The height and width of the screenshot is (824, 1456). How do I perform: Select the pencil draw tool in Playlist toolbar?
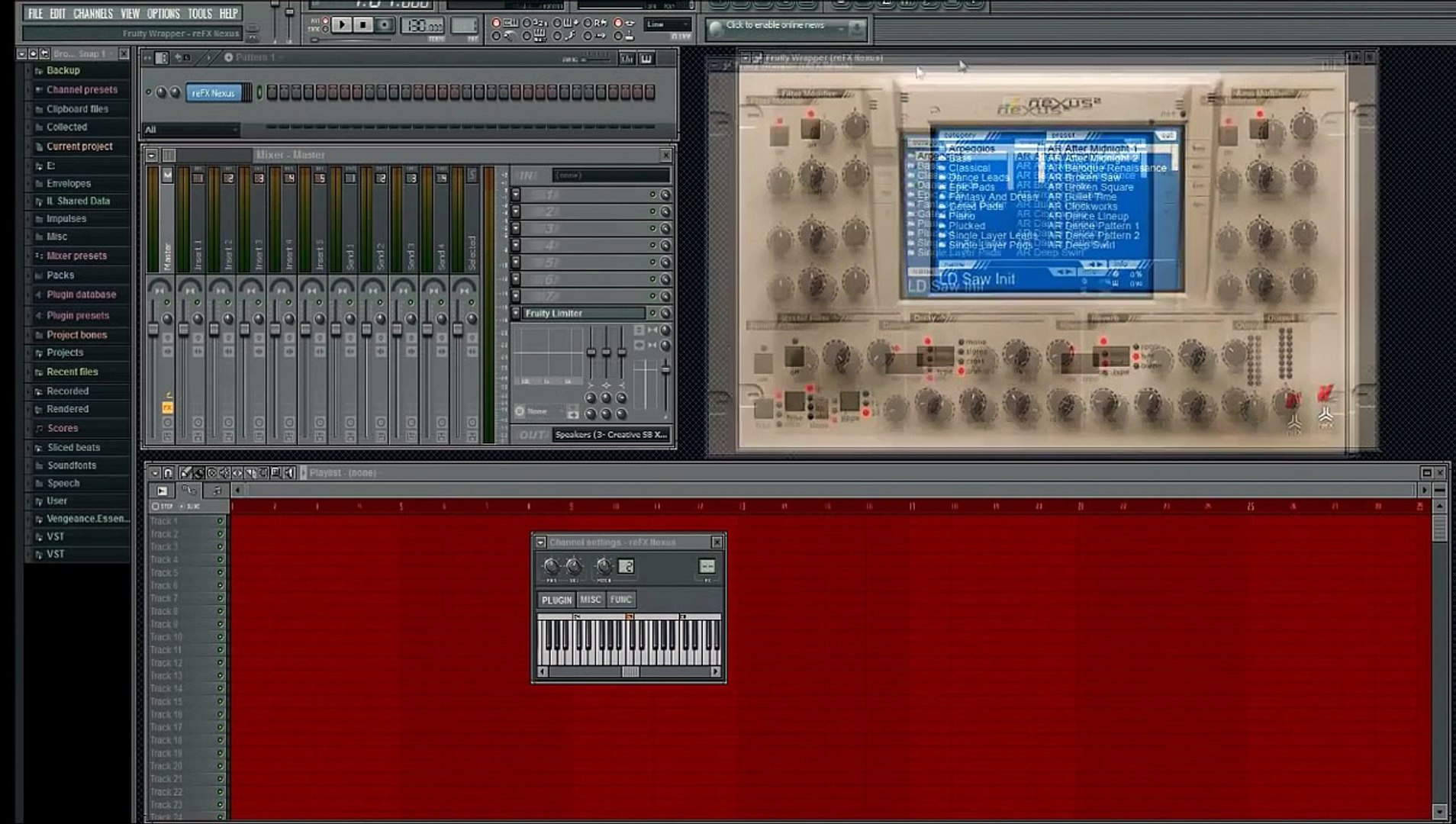pyautogui.click(x=185, y=473)
